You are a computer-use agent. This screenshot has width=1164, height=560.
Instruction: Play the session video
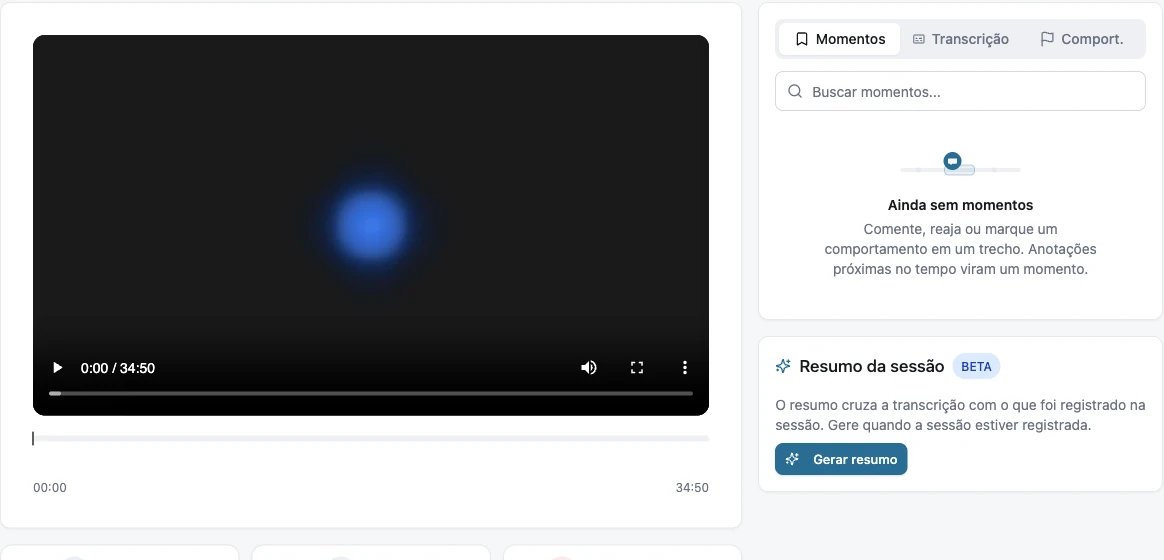pos(57,368)
